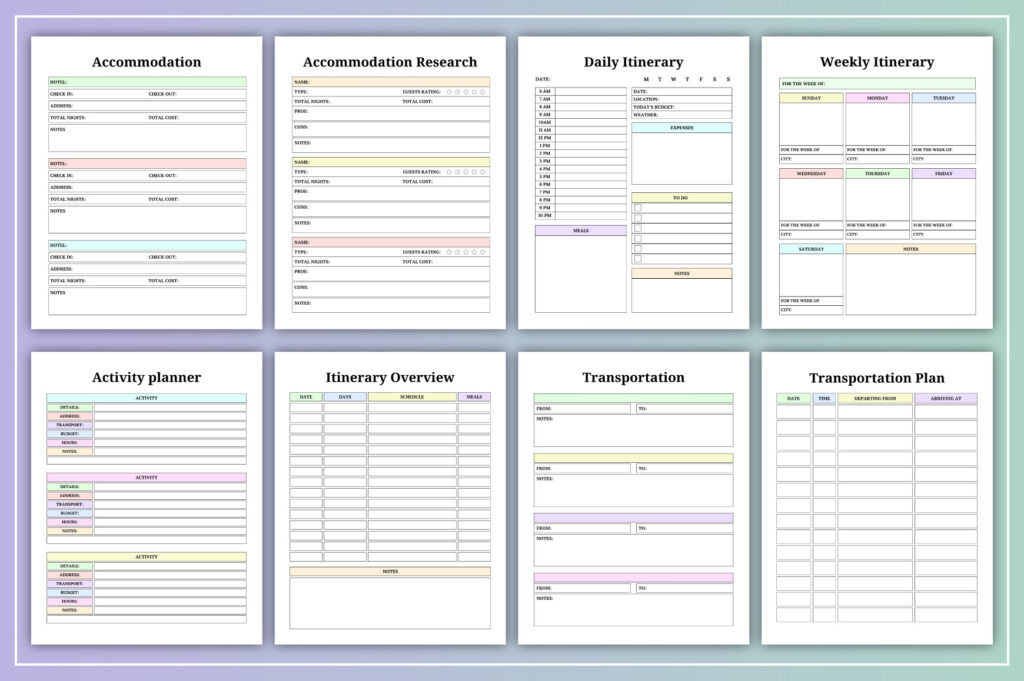
Task: Click the purple MEALS header in Daily Itinerary
Action: click(x=581, y=230)
